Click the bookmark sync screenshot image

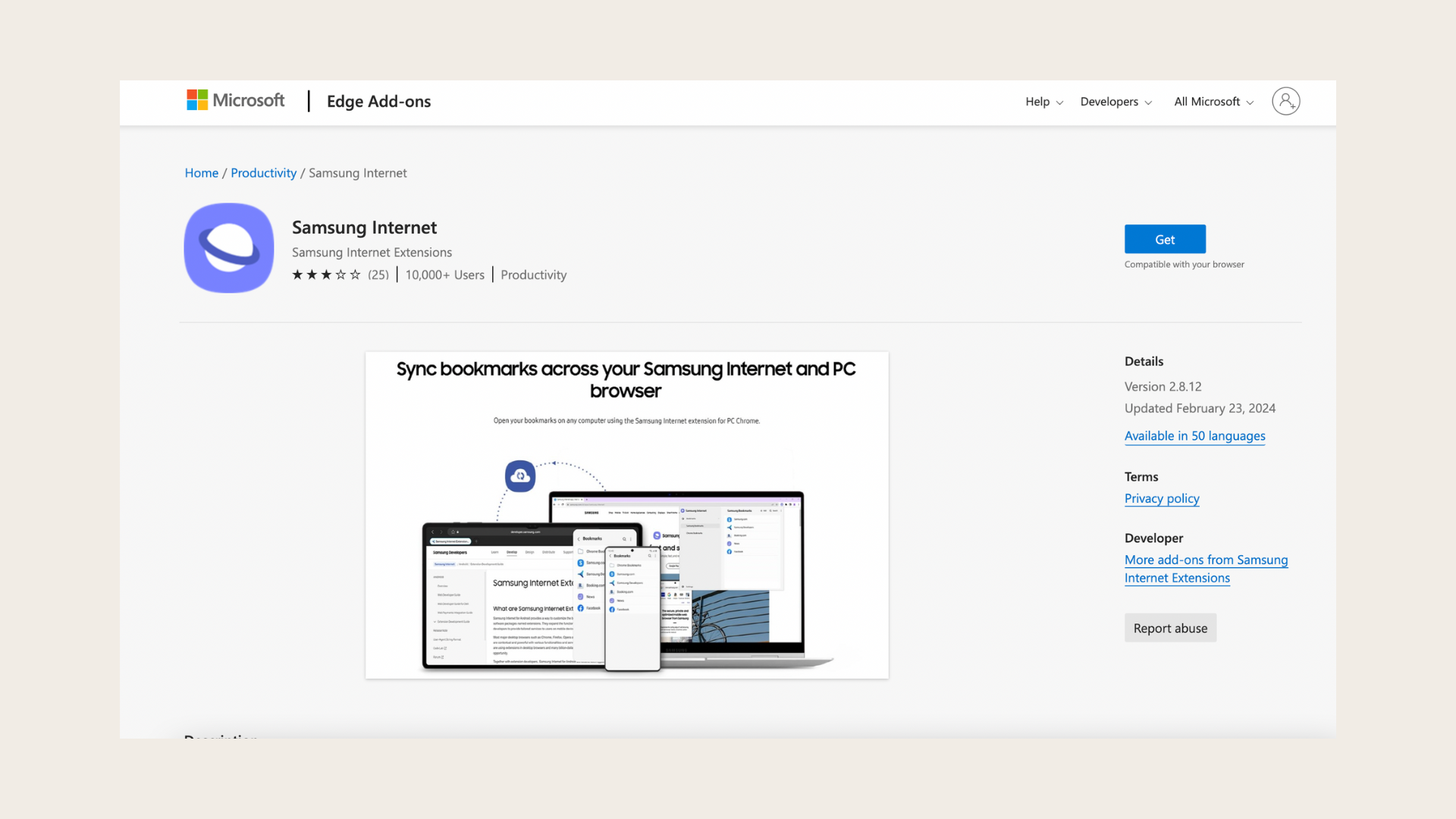tap(626, 515)
